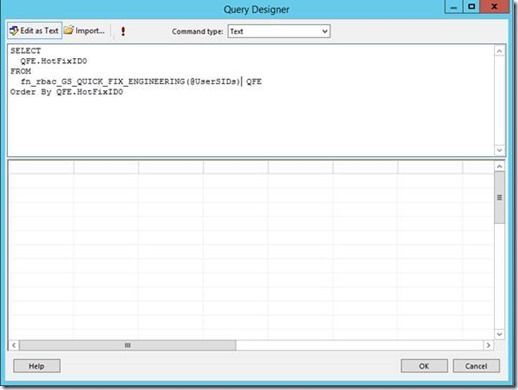518x390 pixels.
Task: Click the horizontal scrollbar thumb in results
Action: click(128, 345)
